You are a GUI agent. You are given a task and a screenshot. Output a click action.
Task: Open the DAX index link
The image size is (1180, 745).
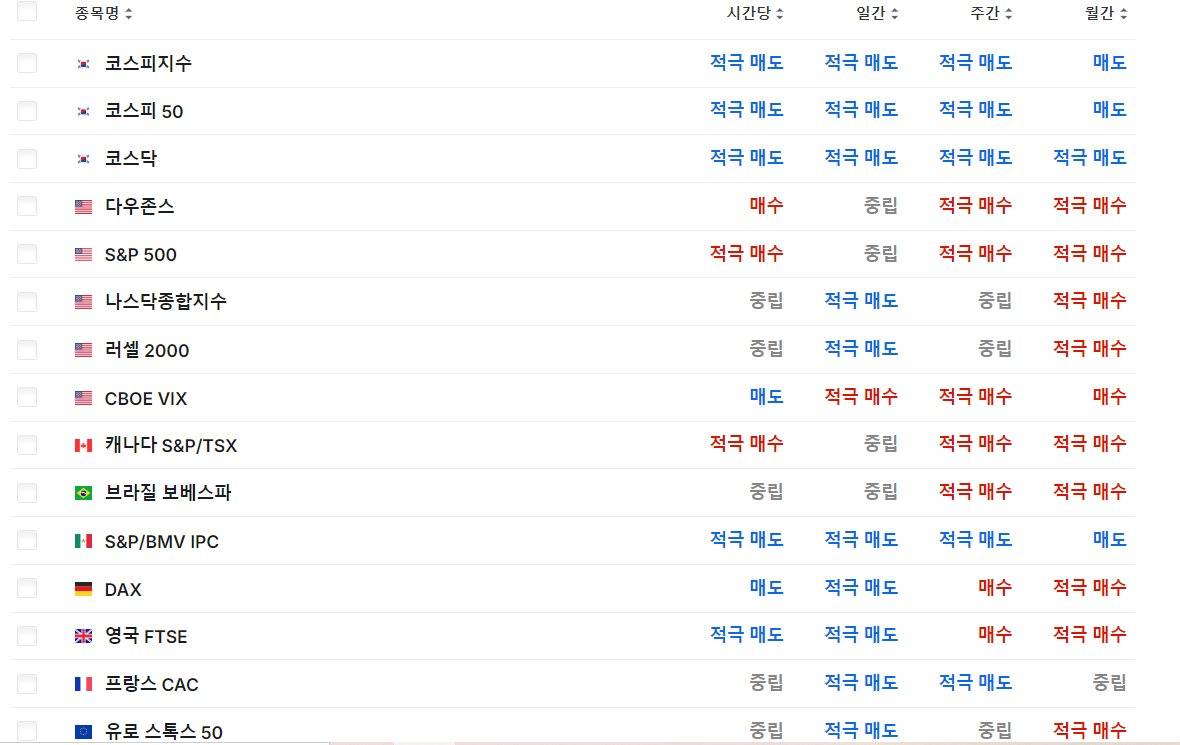tap(123, 589)
